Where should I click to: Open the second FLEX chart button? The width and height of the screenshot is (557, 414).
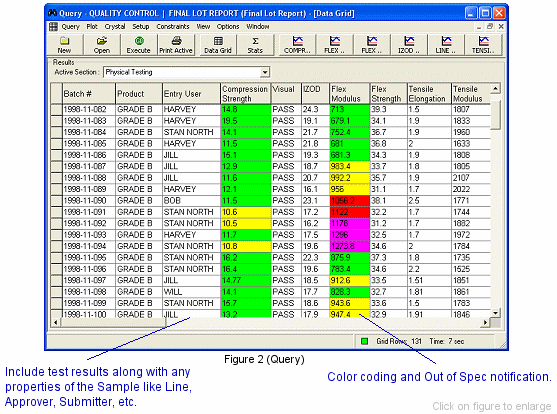pyautogui.click(x=372, y=45)
